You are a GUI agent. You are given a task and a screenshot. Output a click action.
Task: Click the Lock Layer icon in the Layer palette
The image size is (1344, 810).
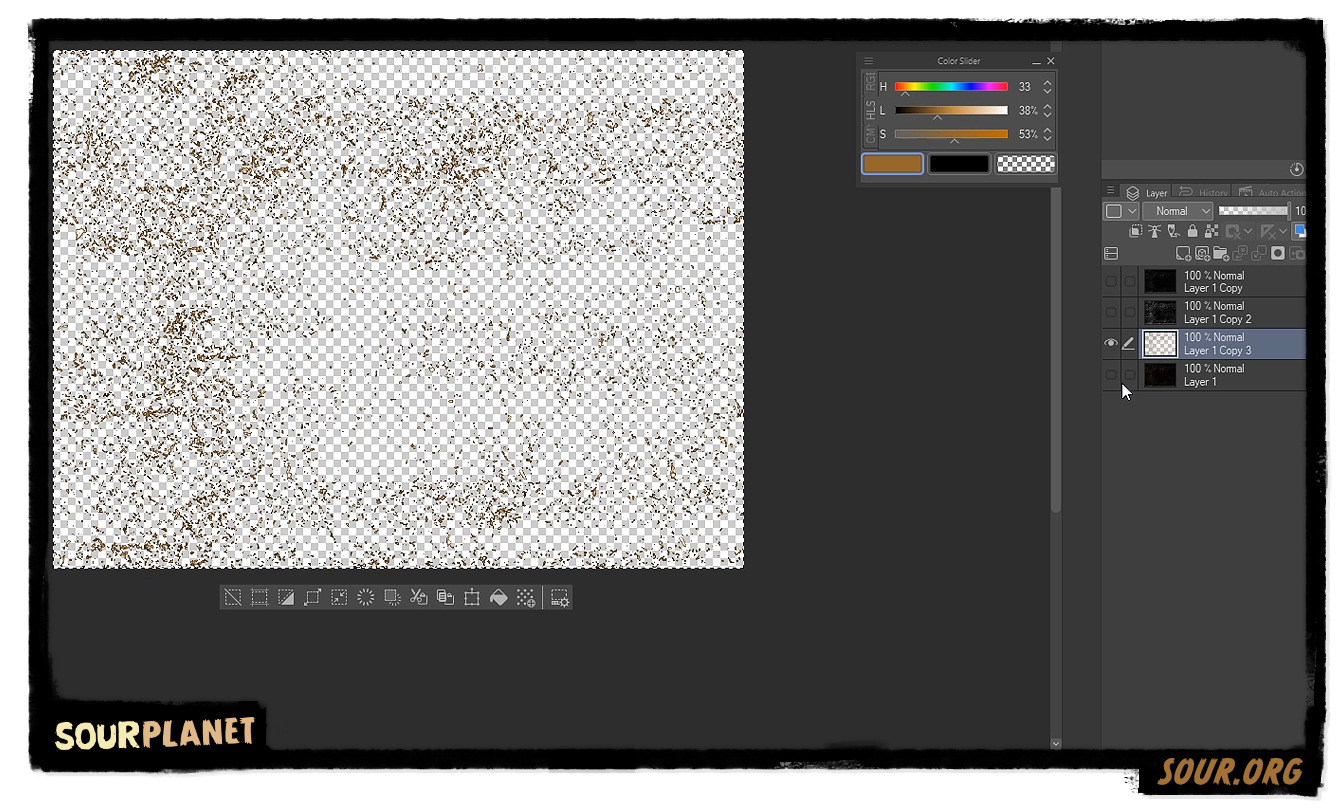click(x=1193, y=231)
